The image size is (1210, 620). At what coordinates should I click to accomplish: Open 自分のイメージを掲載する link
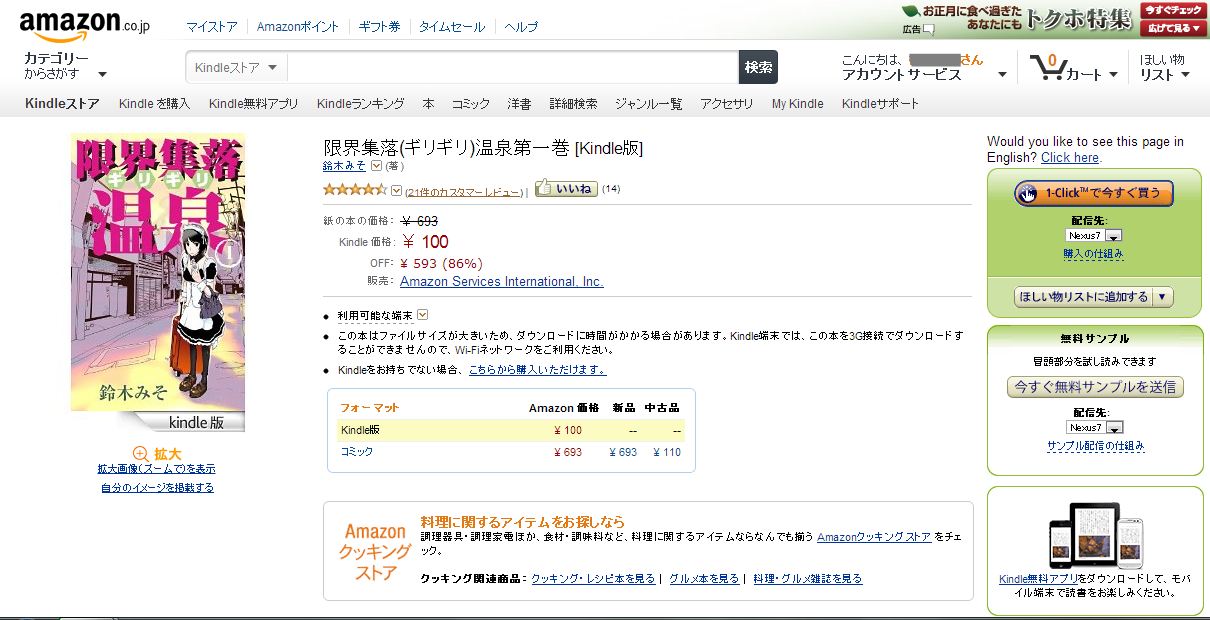tap(157, 488)
